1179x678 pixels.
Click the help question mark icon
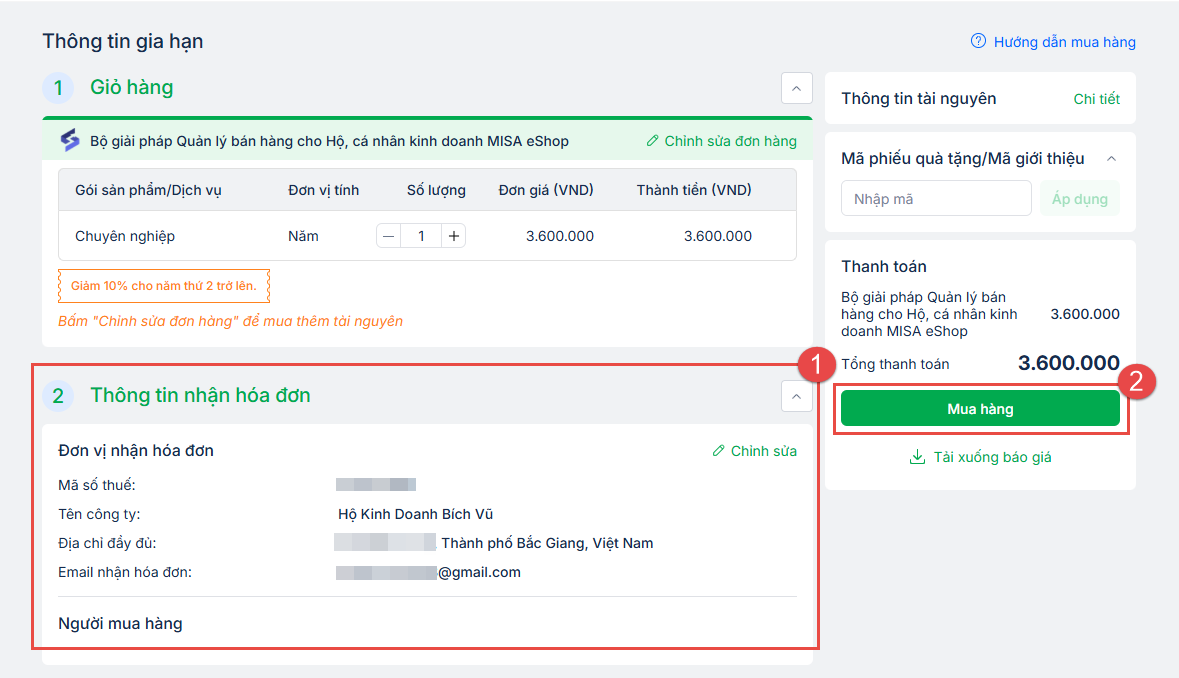pyautogui.click(x=979, y=42)
